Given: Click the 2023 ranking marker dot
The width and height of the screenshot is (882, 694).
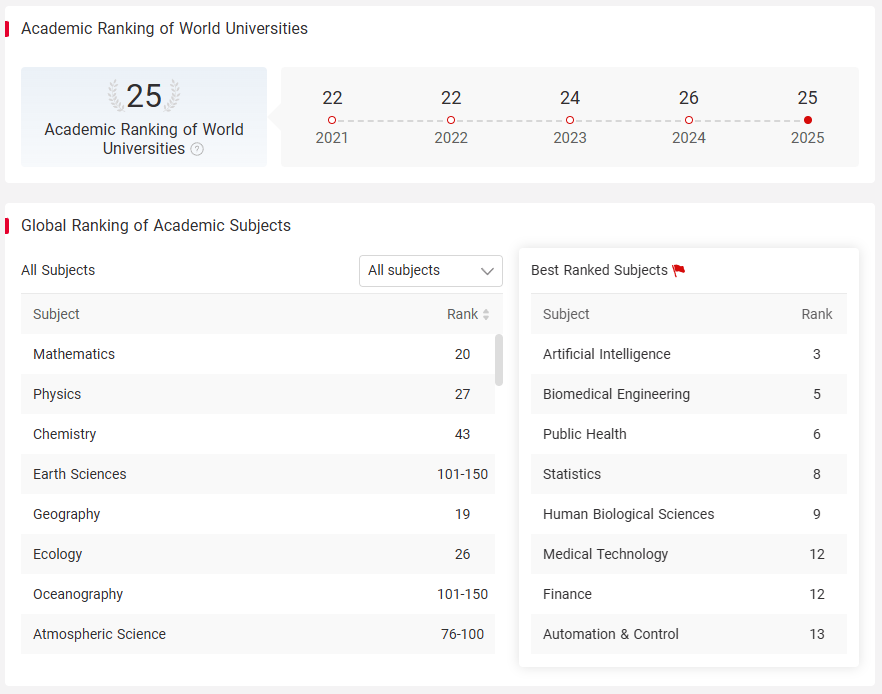Looking at the screenshot, I should click(x=570, y=120).
